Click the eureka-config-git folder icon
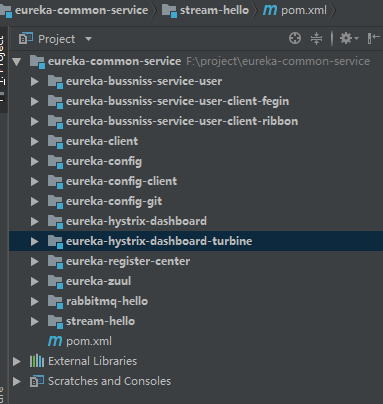The width and height of the screenshot is (383, 404). click(x=55, y=202)
